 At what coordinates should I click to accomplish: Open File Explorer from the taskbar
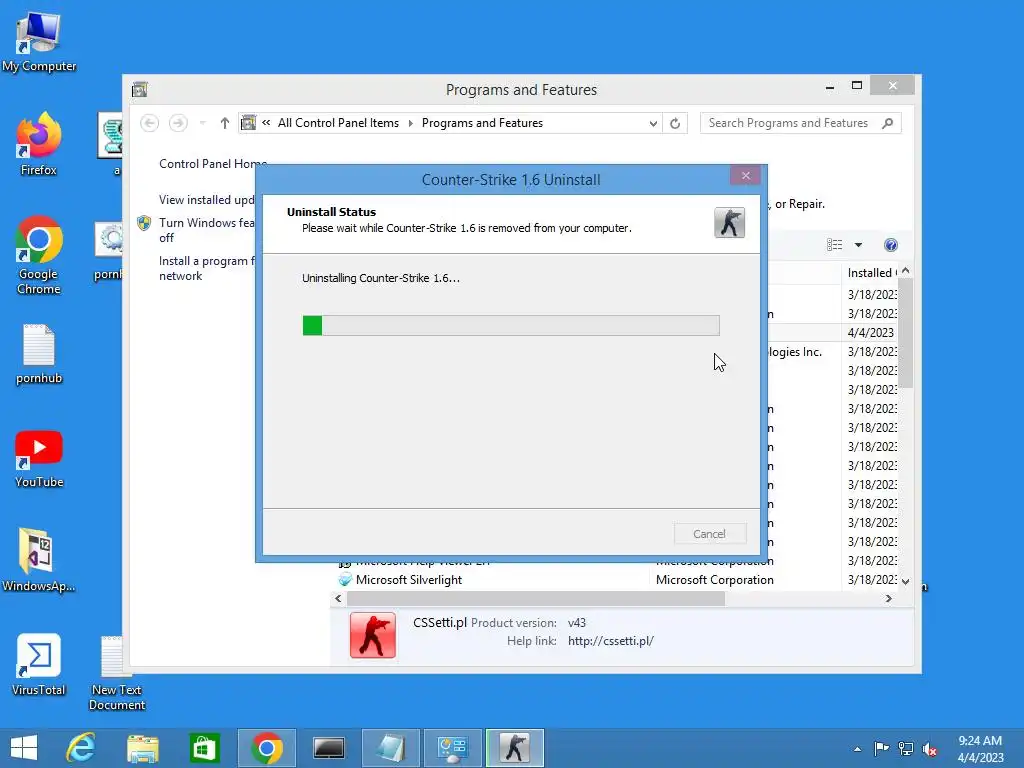click(x=142, y=748)
